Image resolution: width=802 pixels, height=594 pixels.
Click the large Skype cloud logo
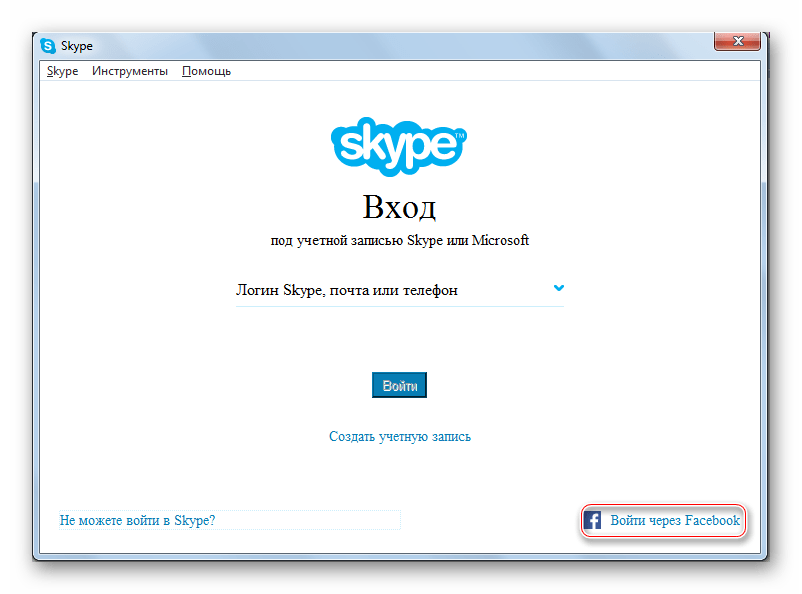(400, 145)
